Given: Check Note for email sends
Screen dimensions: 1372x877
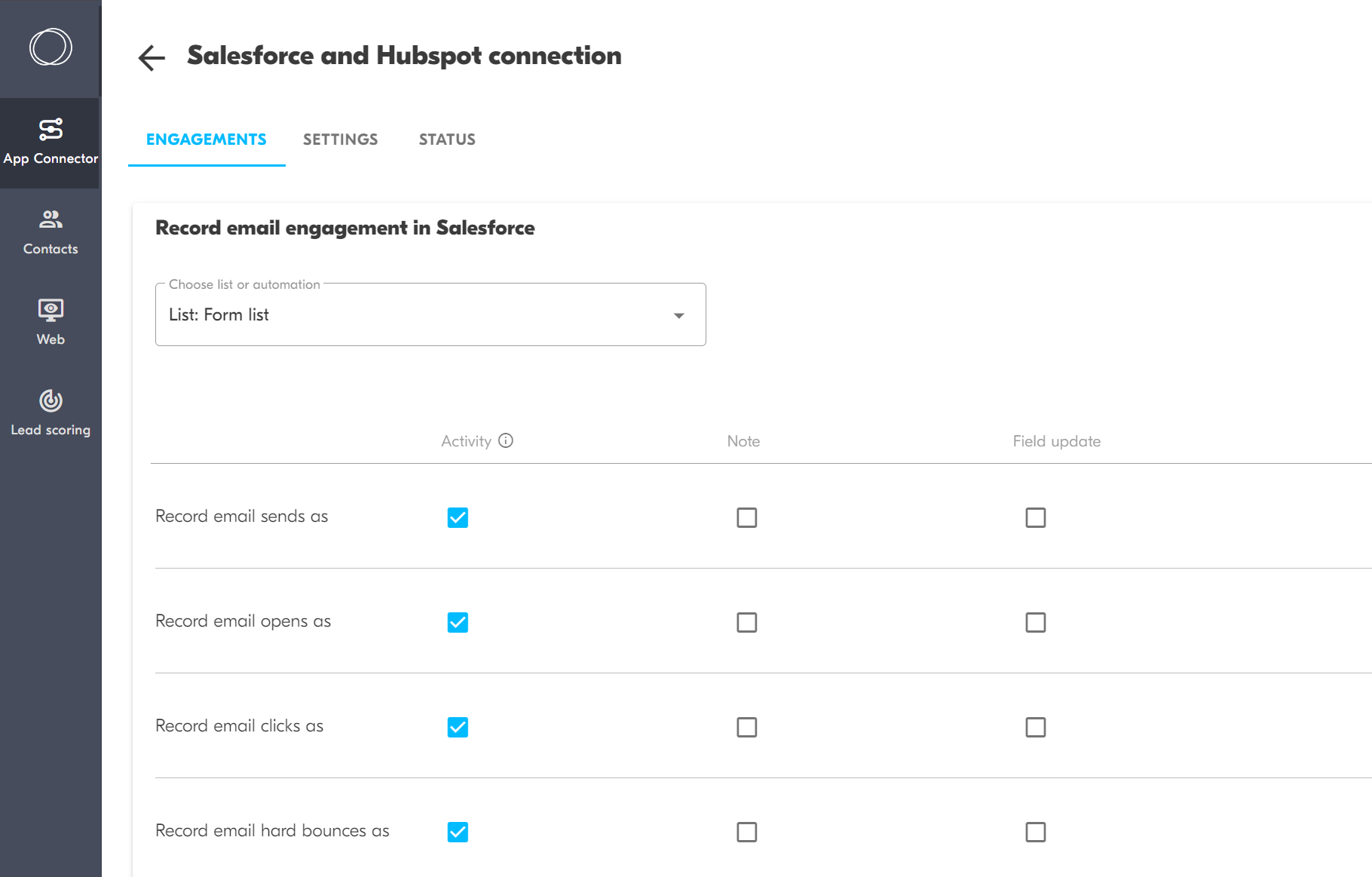Looking at the screenshot, I should click(746, 517).
